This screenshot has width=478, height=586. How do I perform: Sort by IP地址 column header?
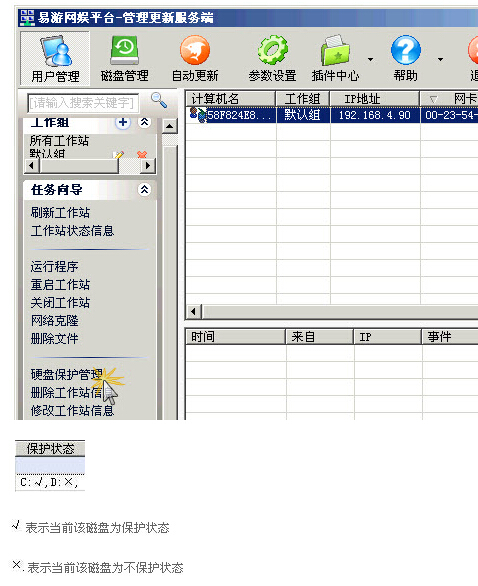coord(375,99)
